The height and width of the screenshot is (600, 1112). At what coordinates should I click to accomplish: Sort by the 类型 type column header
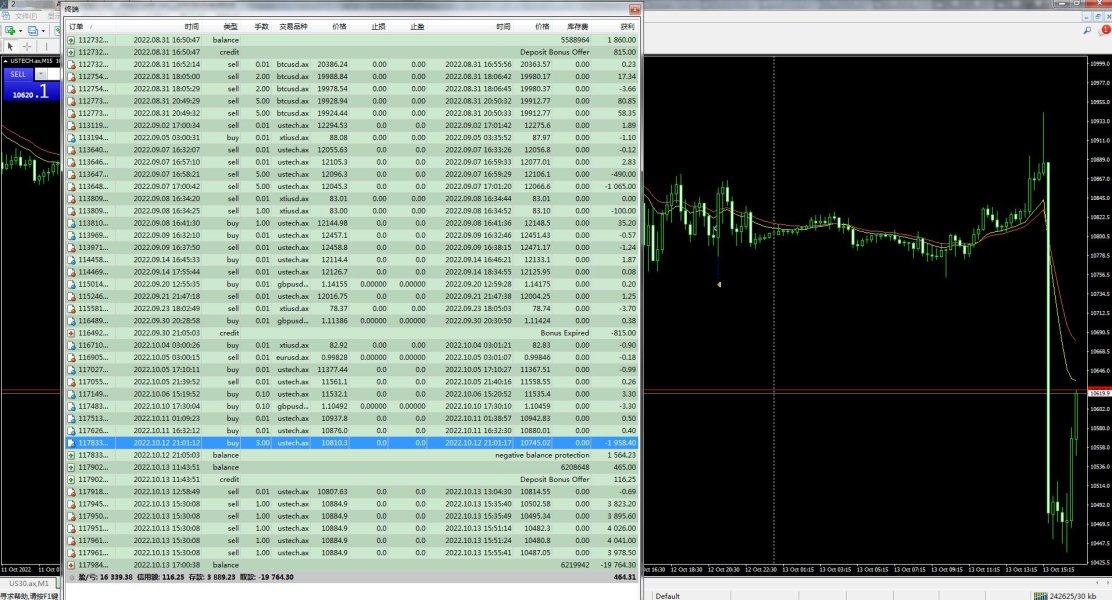(x=230, y=26)
